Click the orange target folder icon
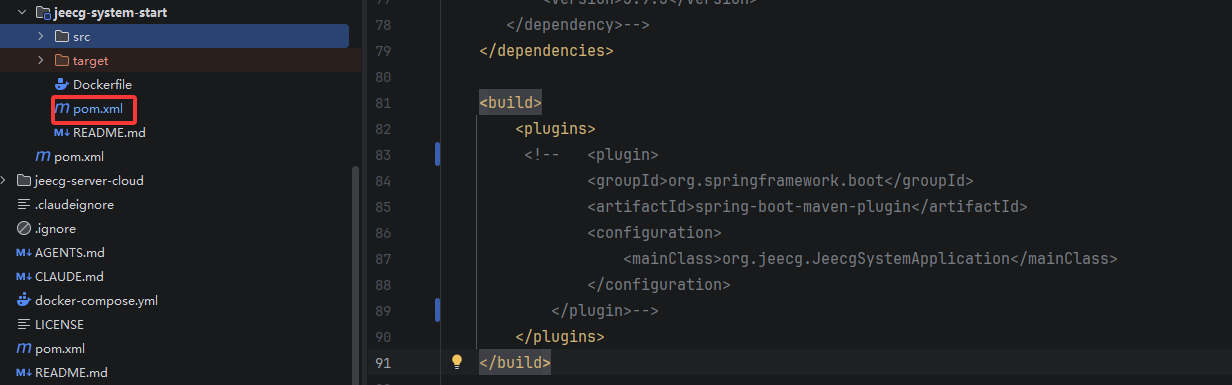The width and height of the screenshot is (1232, 385). 62,60
